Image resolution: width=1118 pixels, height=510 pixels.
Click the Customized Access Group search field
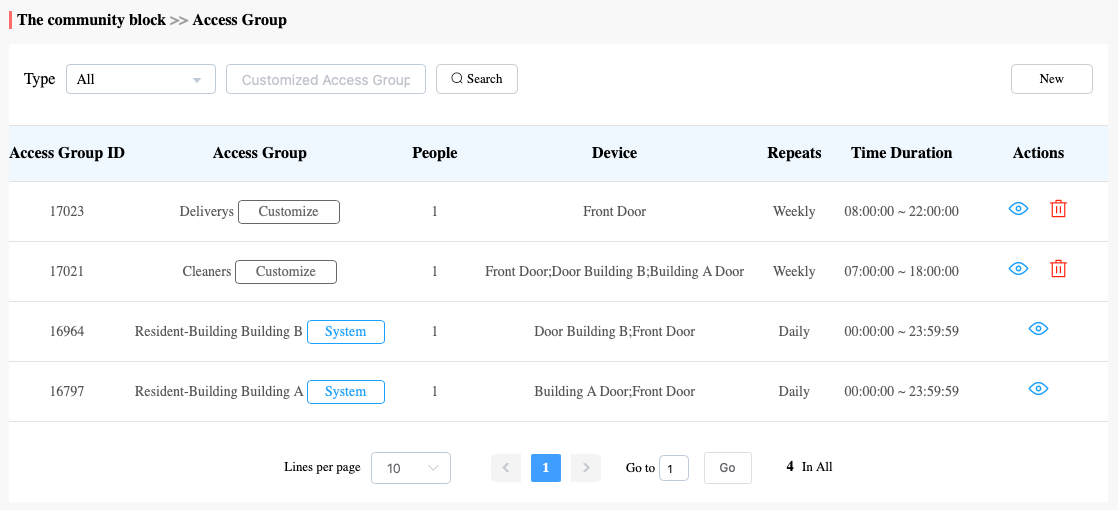[326, 80]
